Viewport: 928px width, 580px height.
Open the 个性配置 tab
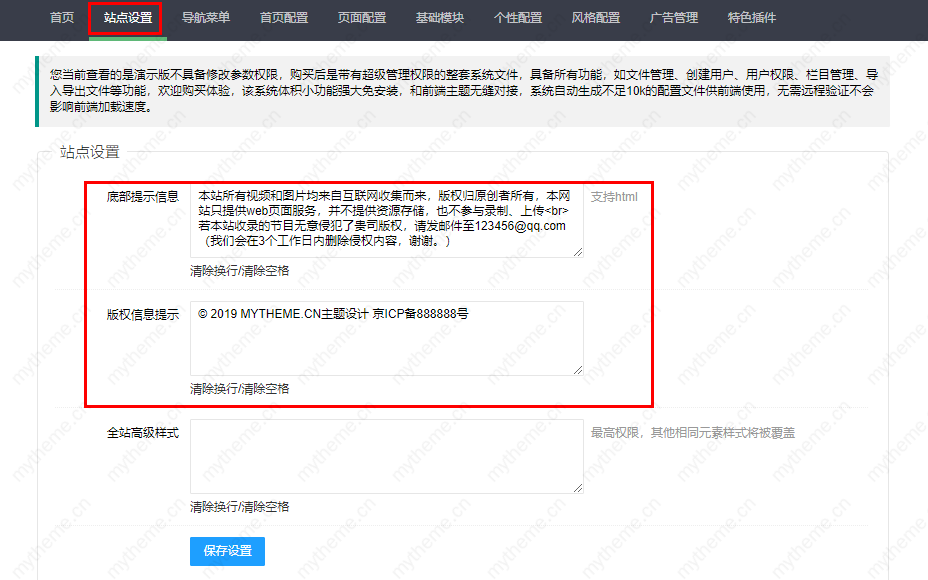(518, 18)
